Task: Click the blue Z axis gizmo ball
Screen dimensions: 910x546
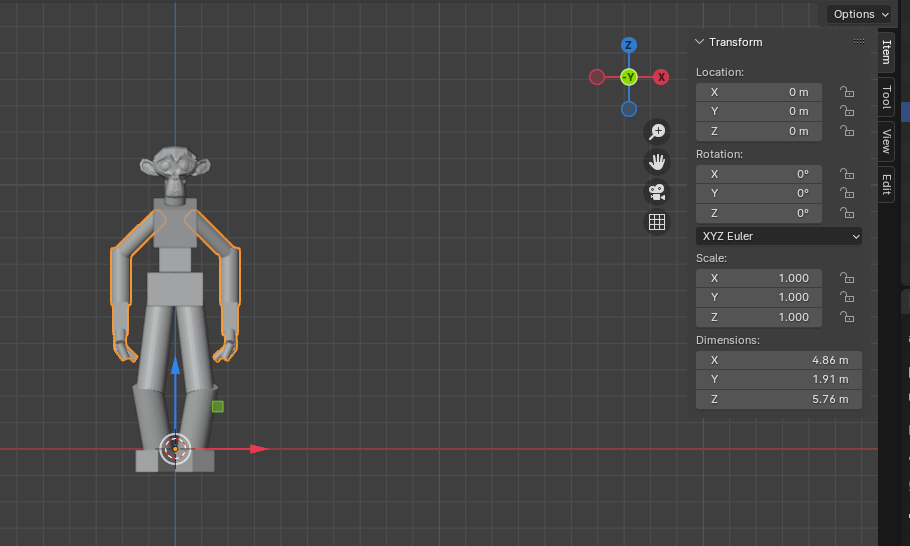Action: 629,45
